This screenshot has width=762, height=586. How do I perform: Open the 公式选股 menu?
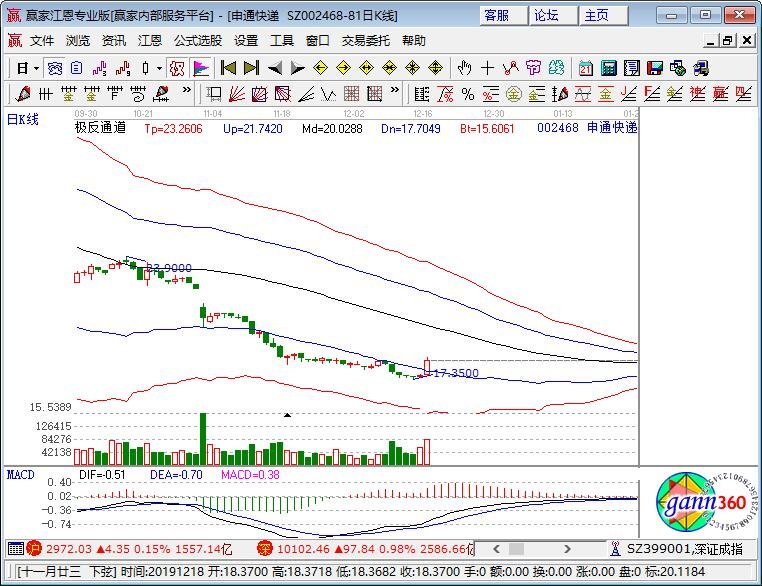click(x=198, y=41)
